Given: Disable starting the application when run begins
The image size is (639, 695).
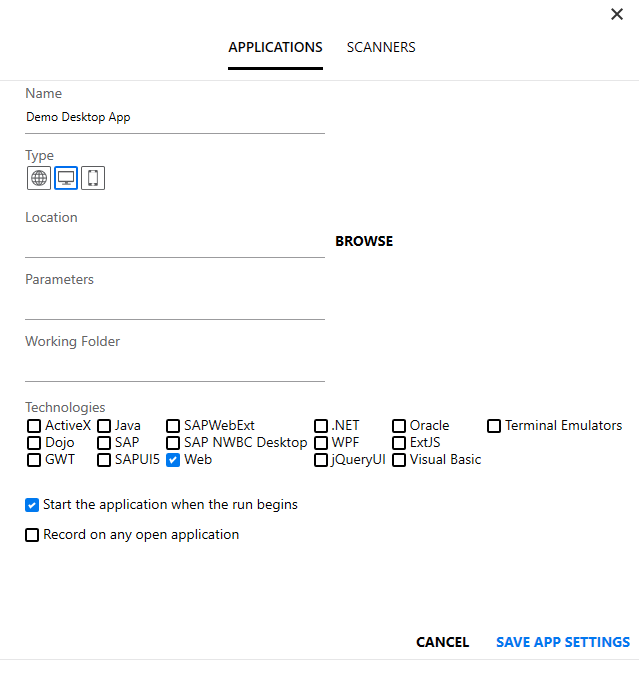Looking at the screenshot, I should 33,505.
